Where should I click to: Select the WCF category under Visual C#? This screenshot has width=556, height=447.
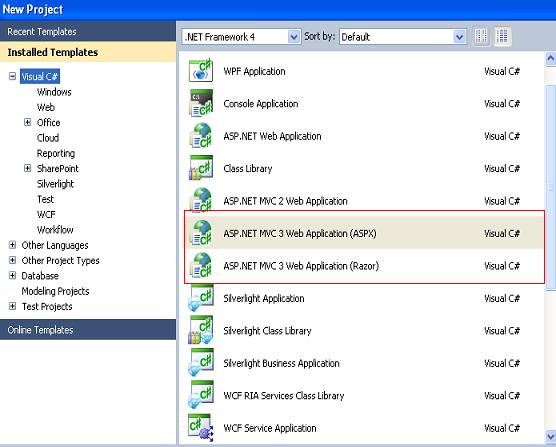point(46,214)
